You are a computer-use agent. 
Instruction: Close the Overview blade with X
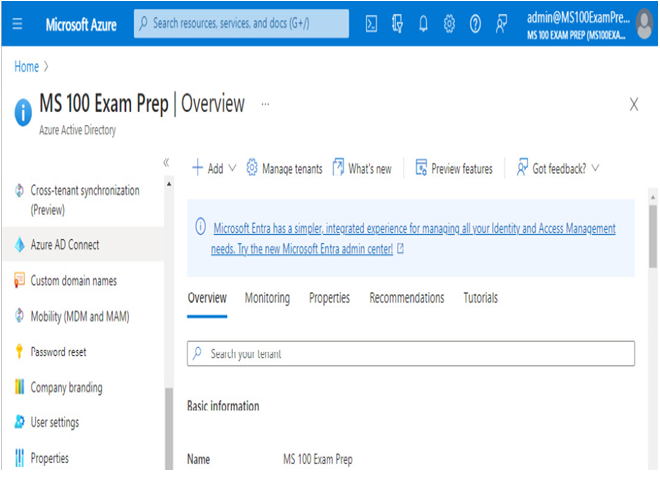point(633,104)
